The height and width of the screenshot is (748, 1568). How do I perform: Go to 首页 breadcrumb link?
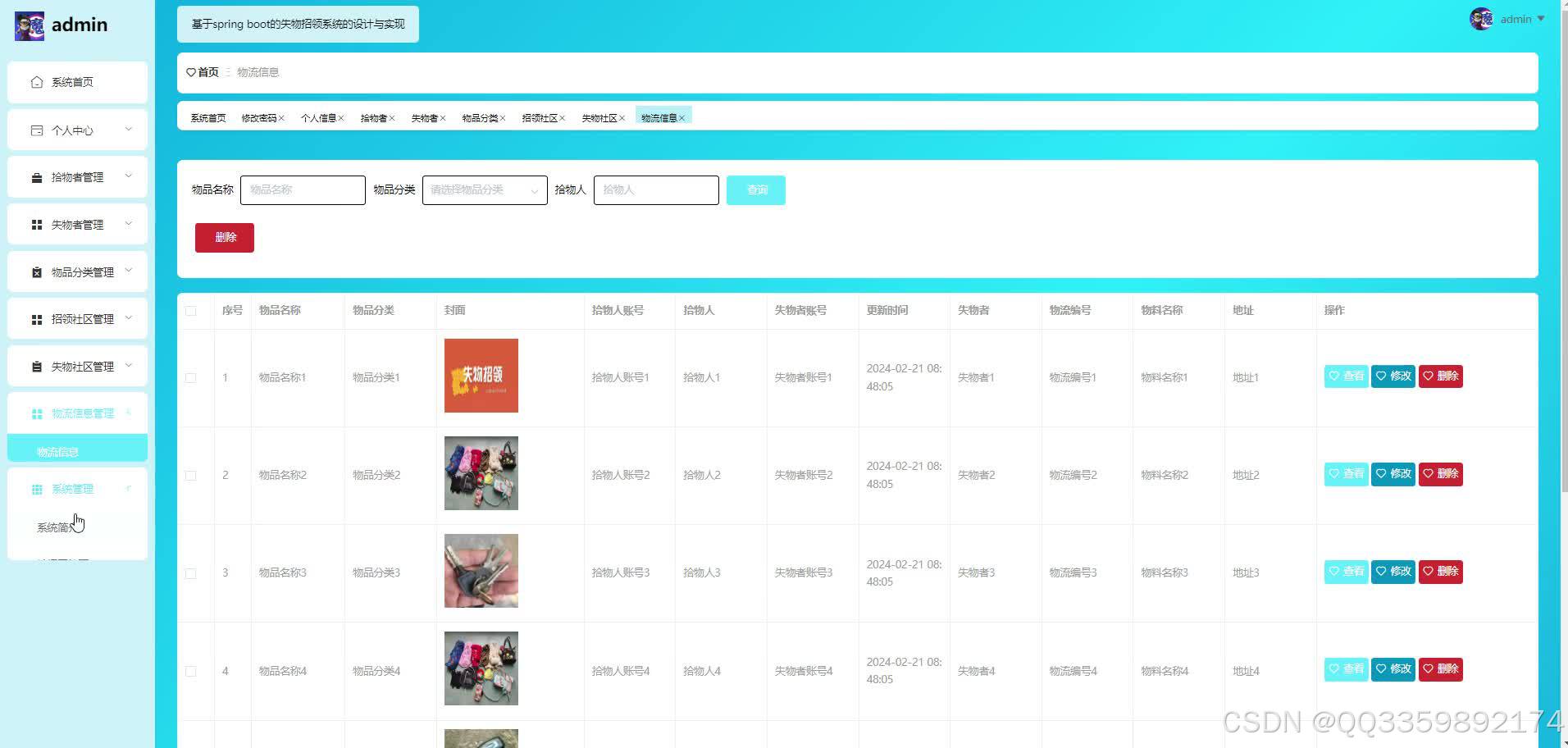[x=208, y=72]
